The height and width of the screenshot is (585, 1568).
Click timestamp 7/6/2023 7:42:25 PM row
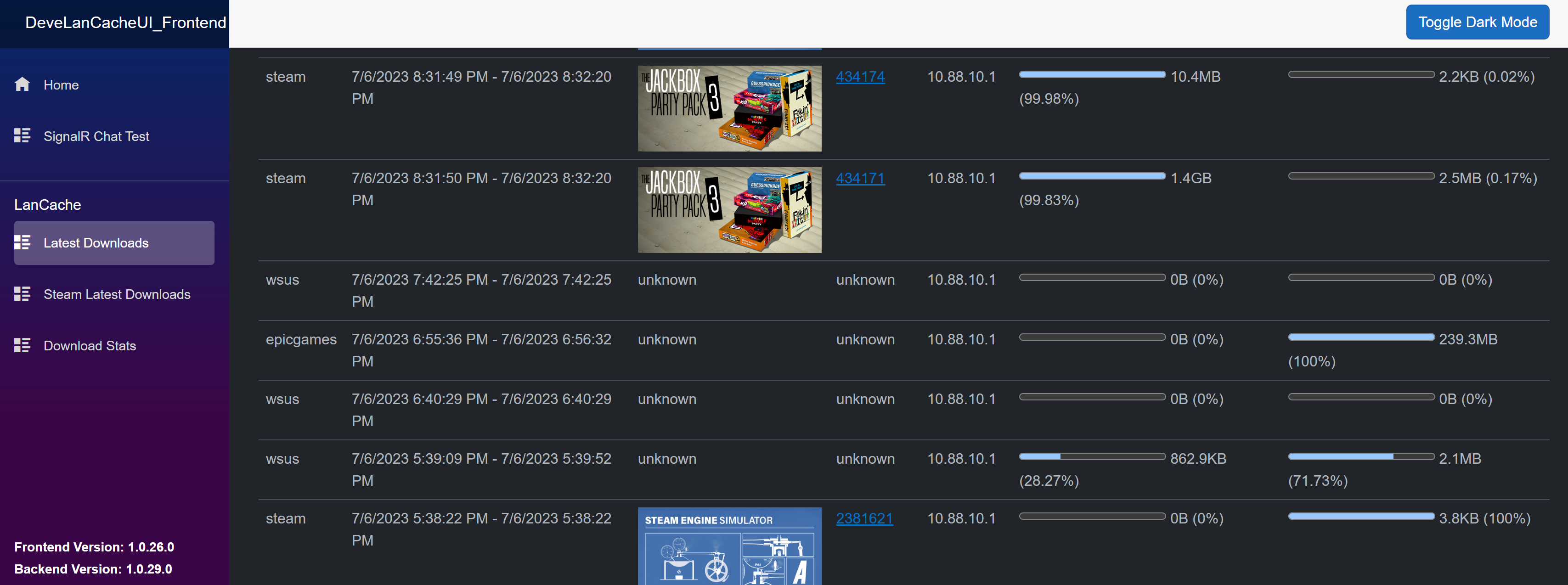coord(481,290)
